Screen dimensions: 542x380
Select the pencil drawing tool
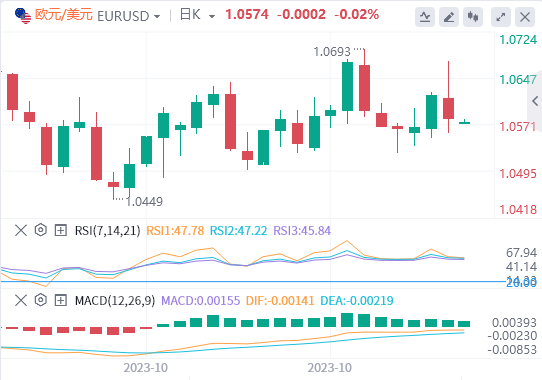coord(449,17)
